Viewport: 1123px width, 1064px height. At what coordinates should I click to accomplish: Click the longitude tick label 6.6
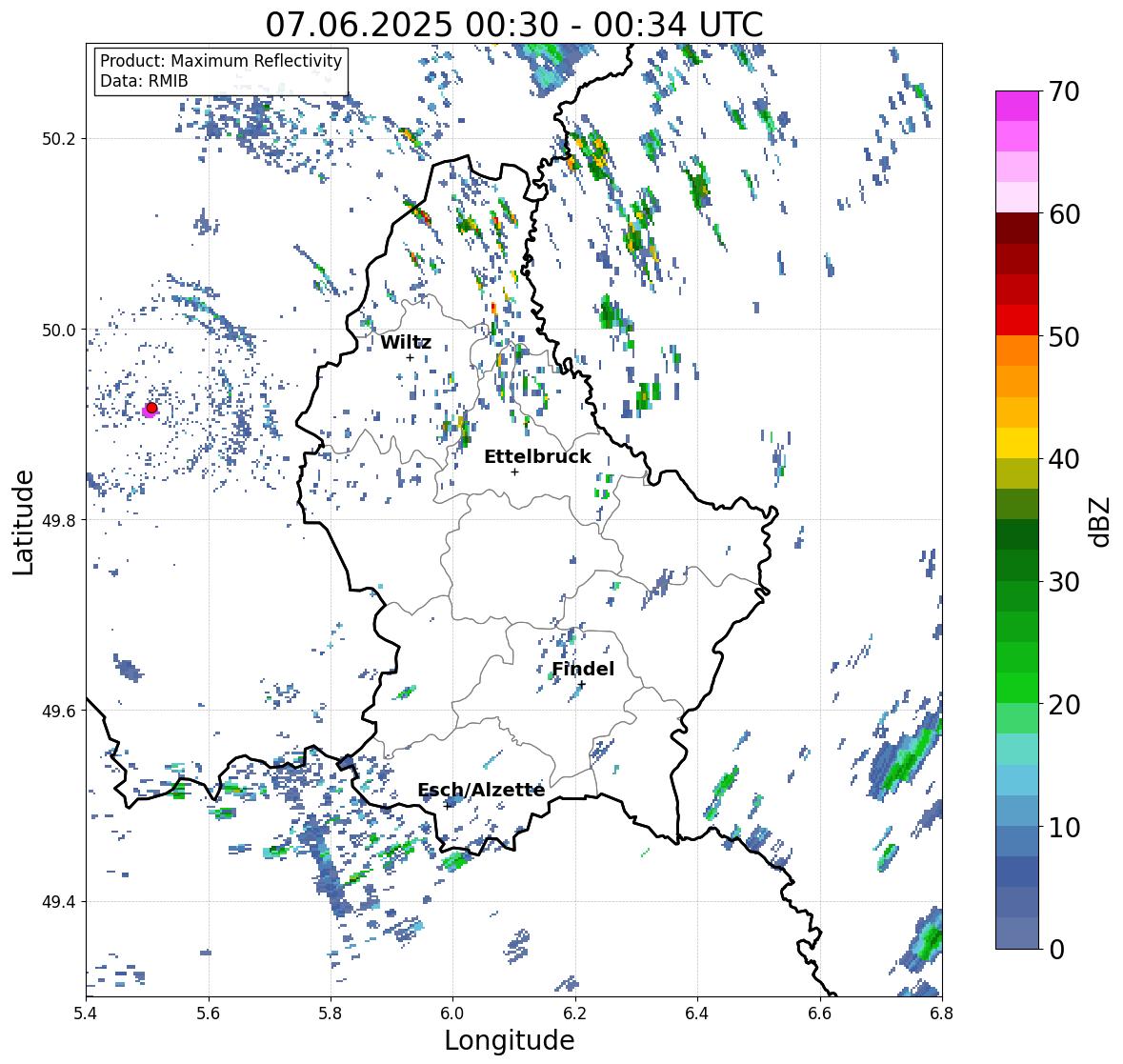tap(820, 1014)
